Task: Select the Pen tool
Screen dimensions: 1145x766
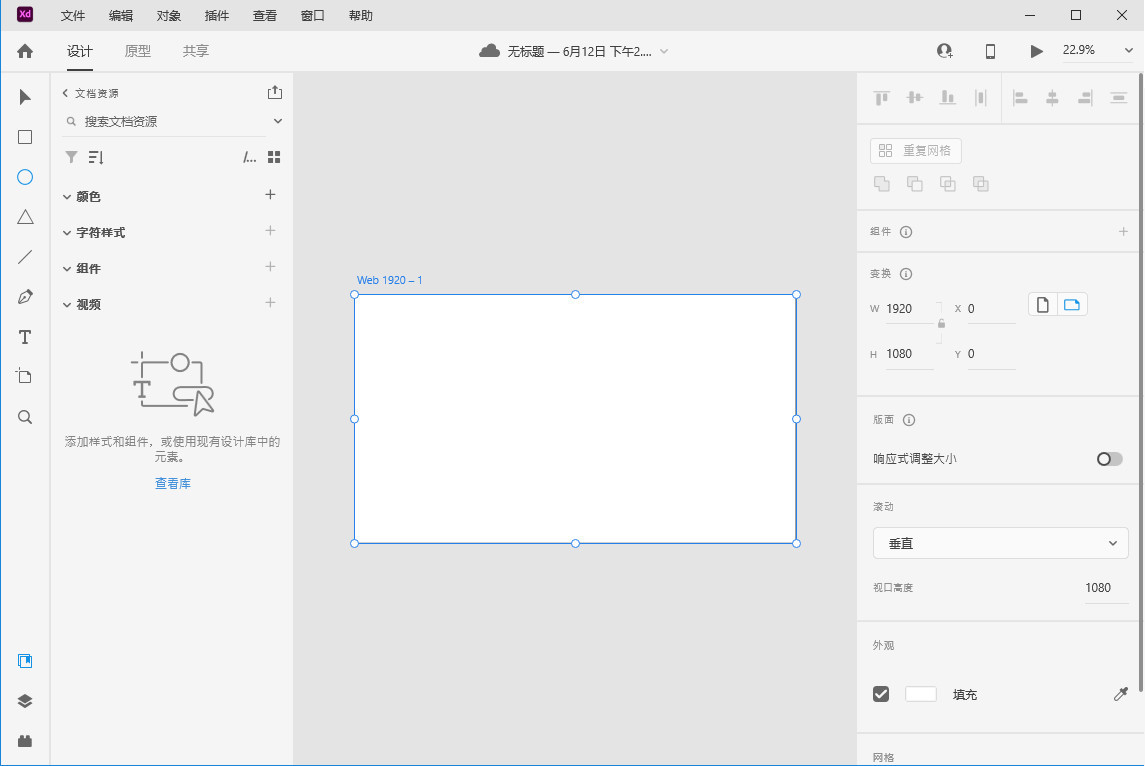Action: pyautogui.click(x=25, y=297)
